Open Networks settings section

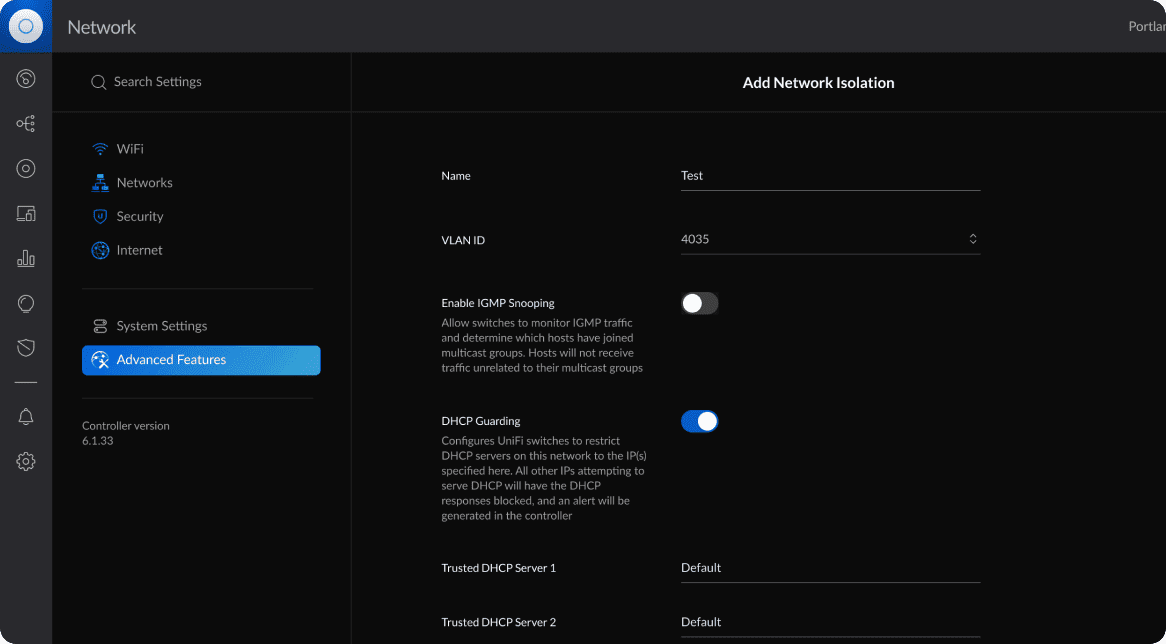(x=144, y=183)
